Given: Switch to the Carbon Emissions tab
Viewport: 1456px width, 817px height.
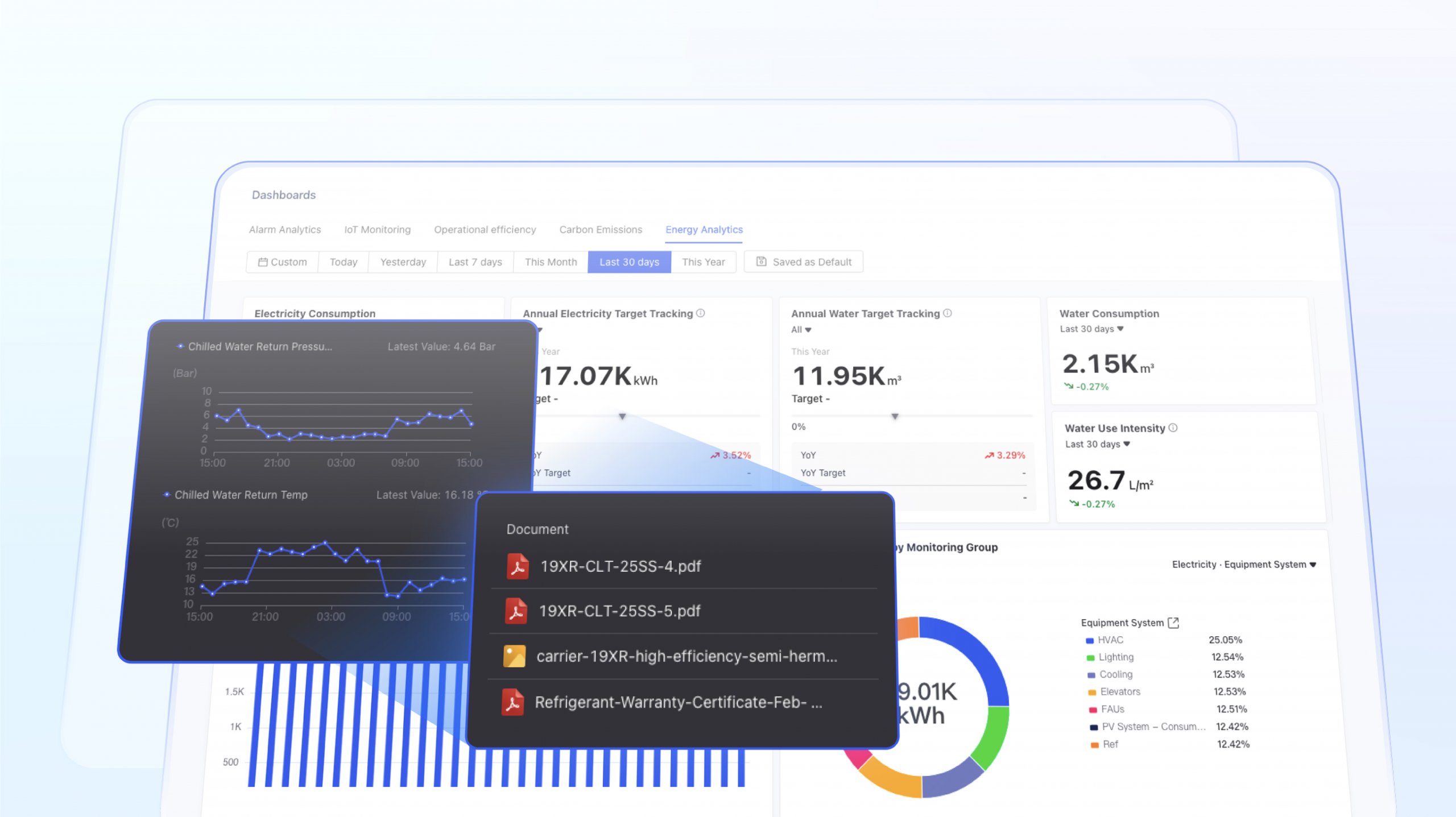Looking at the screenshot, I should tap(601, 230).
